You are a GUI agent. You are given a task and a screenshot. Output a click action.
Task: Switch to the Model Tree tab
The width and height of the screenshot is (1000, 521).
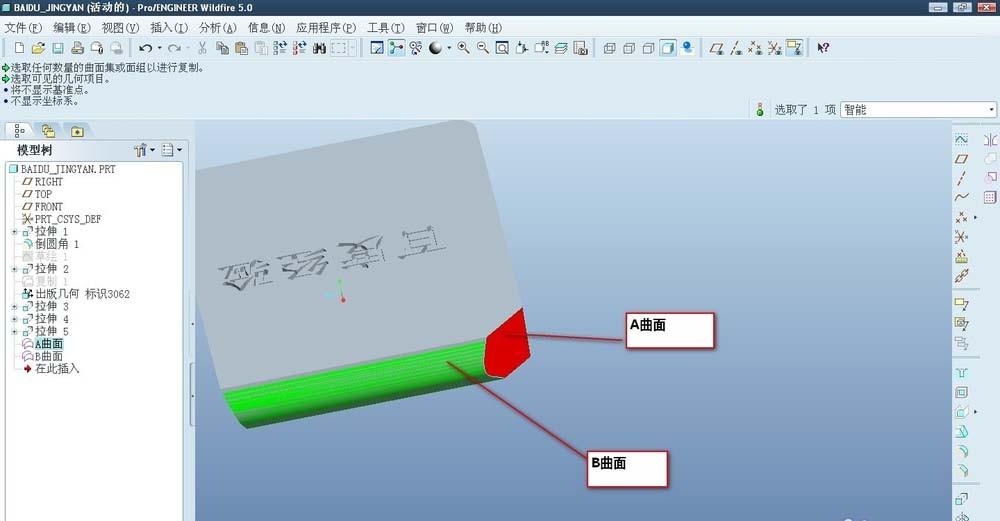(20, 131)
